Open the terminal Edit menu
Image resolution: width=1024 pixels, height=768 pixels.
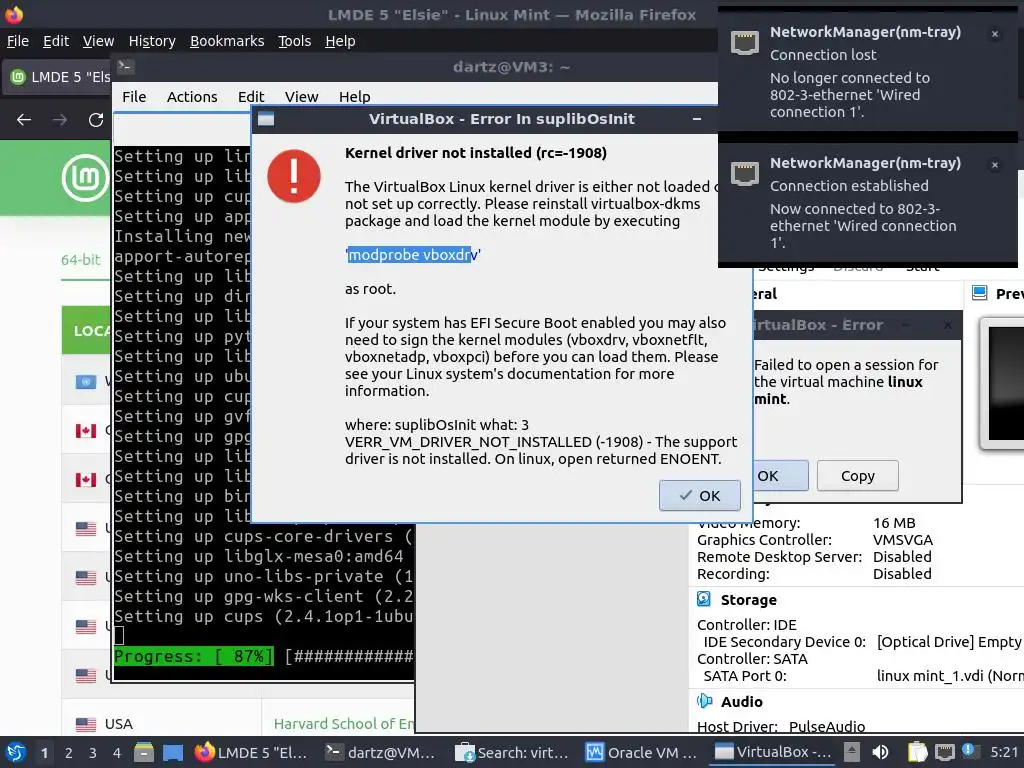point(251,97)
